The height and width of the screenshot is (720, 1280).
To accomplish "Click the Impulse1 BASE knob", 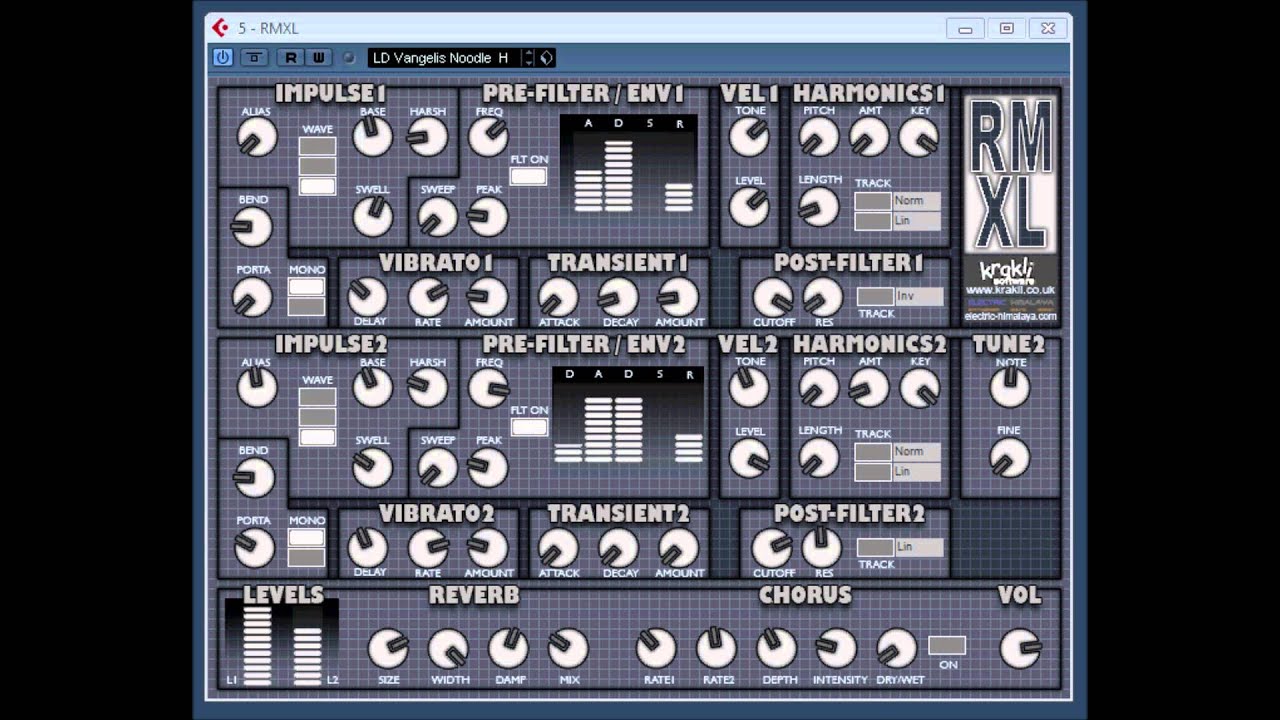I will (x=373, y=136).
